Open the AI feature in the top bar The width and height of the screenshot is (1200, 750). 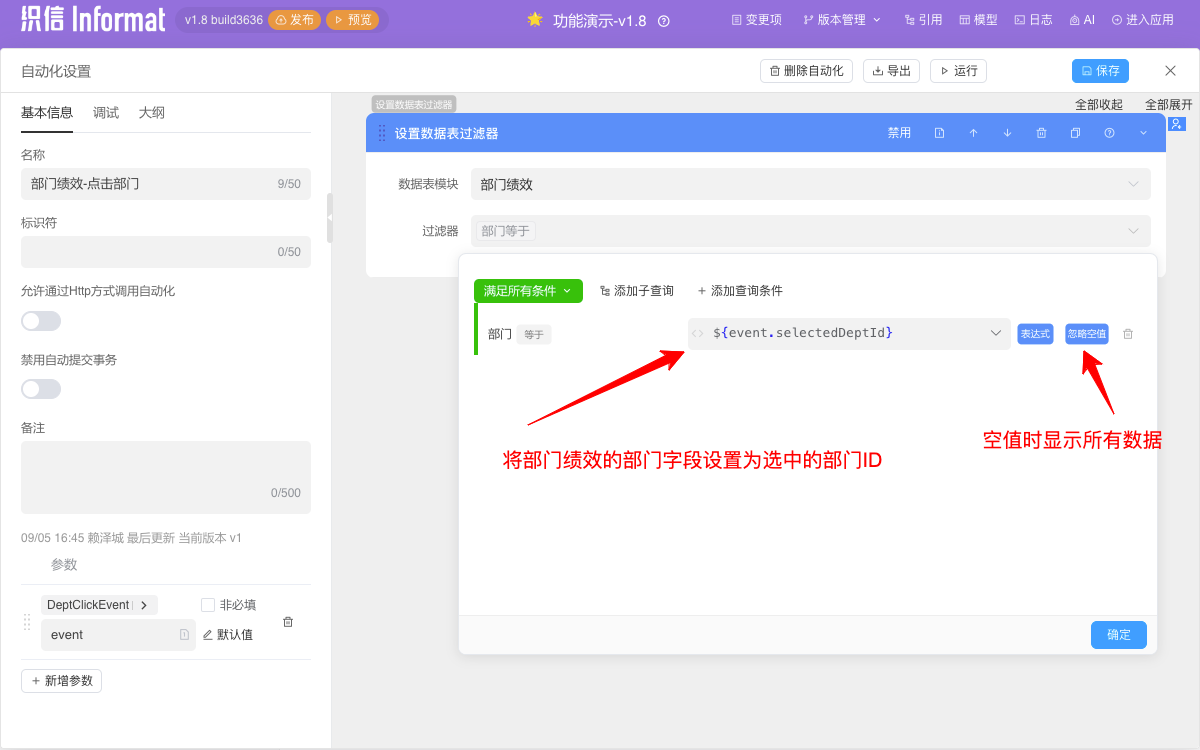[1081, 18]
